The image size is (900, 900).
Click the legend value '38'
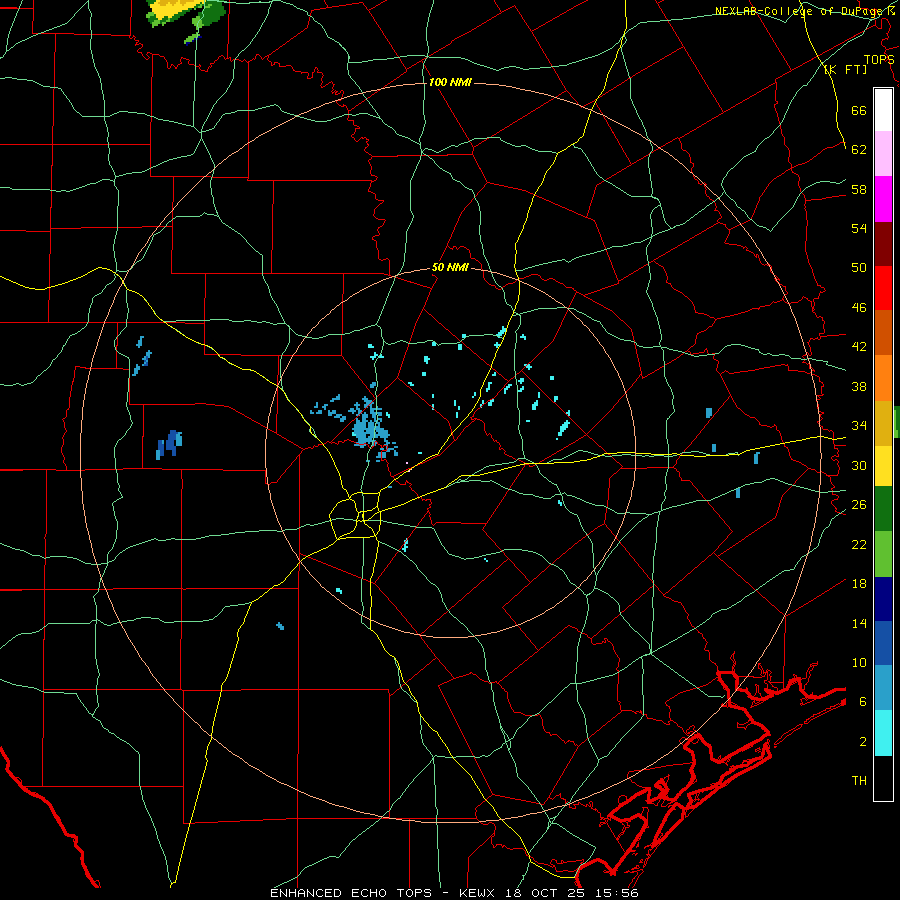coord(859,386)
